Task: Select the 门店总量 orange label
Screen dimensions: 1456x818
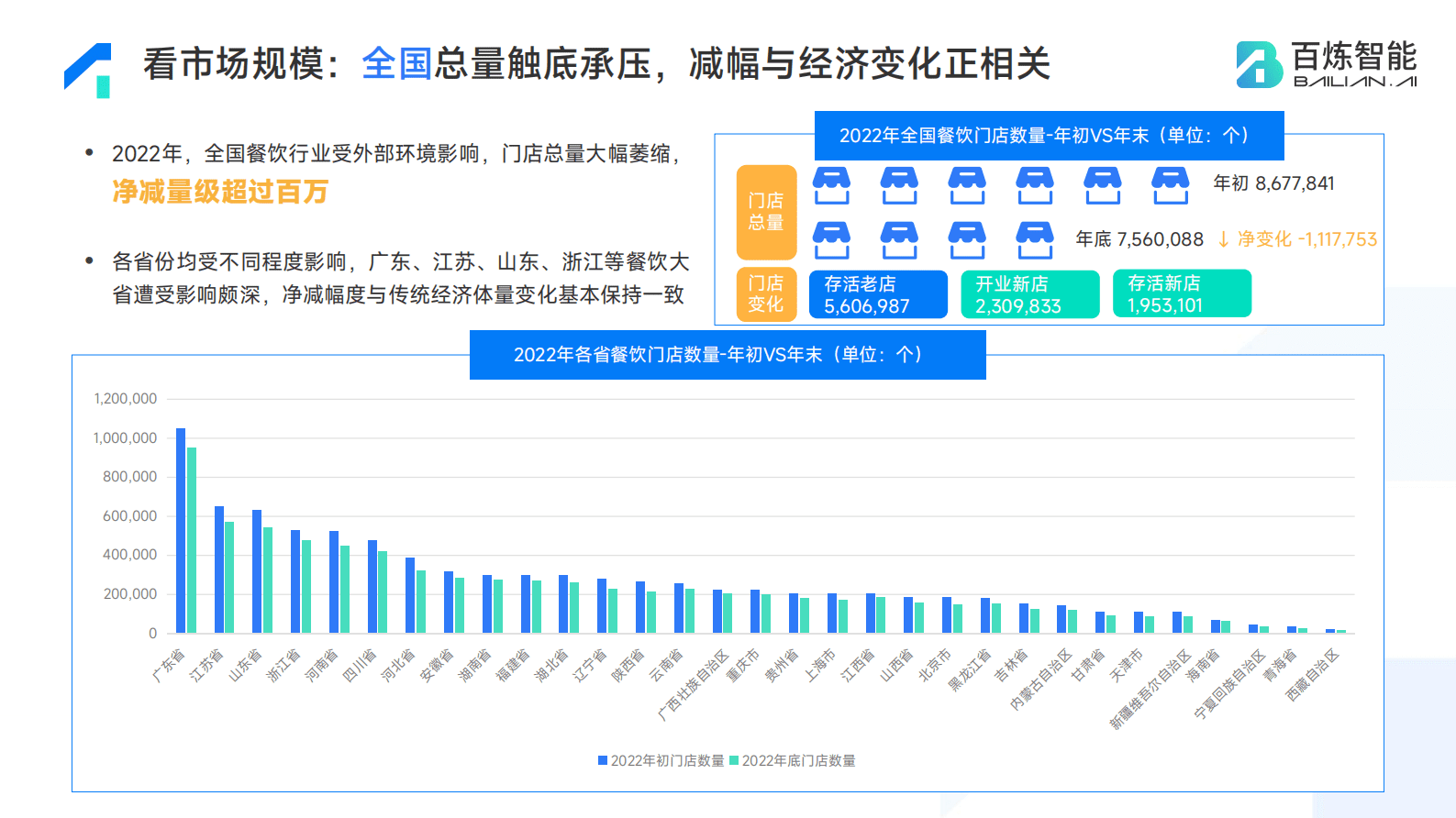Action: [766, 213]
